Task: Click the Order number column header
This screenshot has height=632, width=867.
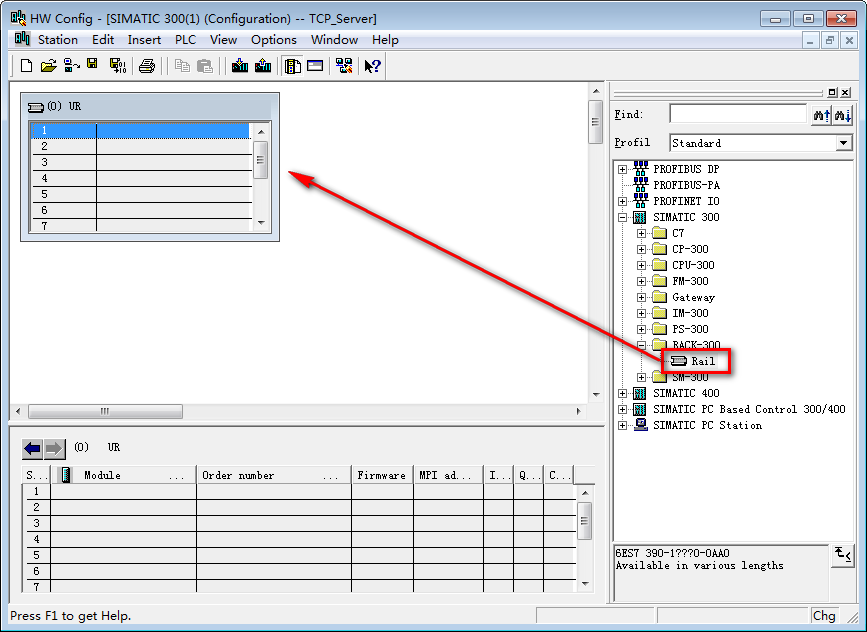Action: tap(274, 476)
